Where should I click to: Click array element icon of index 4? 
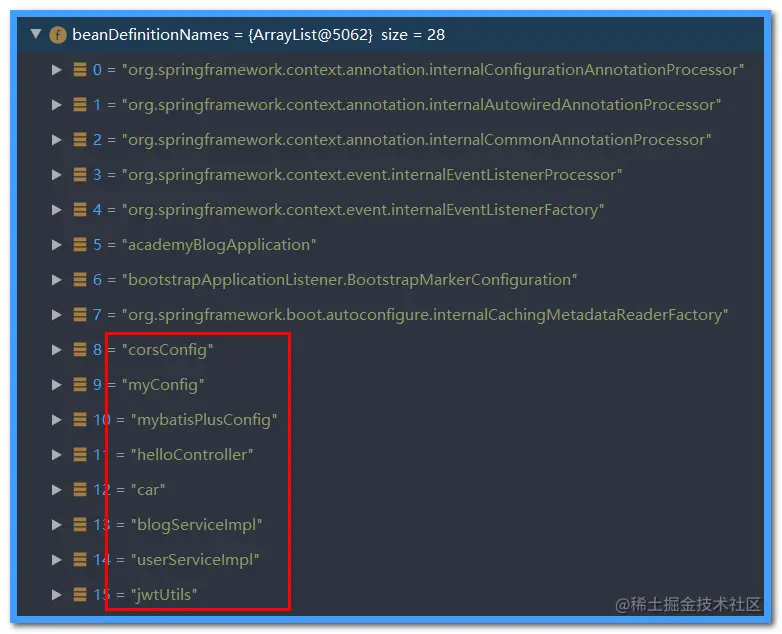[x=80, y=209]
